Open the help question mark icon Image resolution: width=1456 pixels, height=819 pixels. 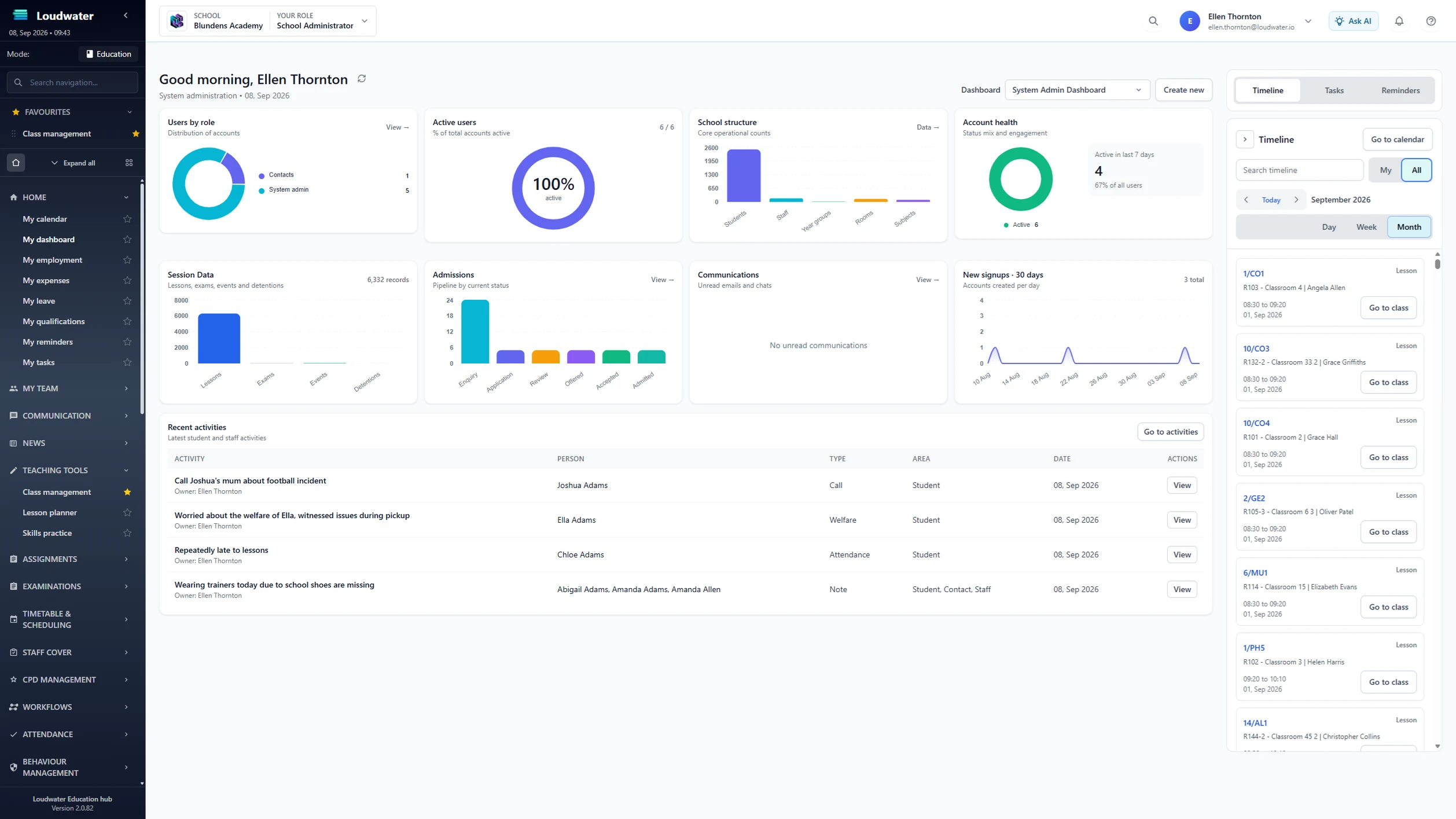click(x=1431, y=21)
